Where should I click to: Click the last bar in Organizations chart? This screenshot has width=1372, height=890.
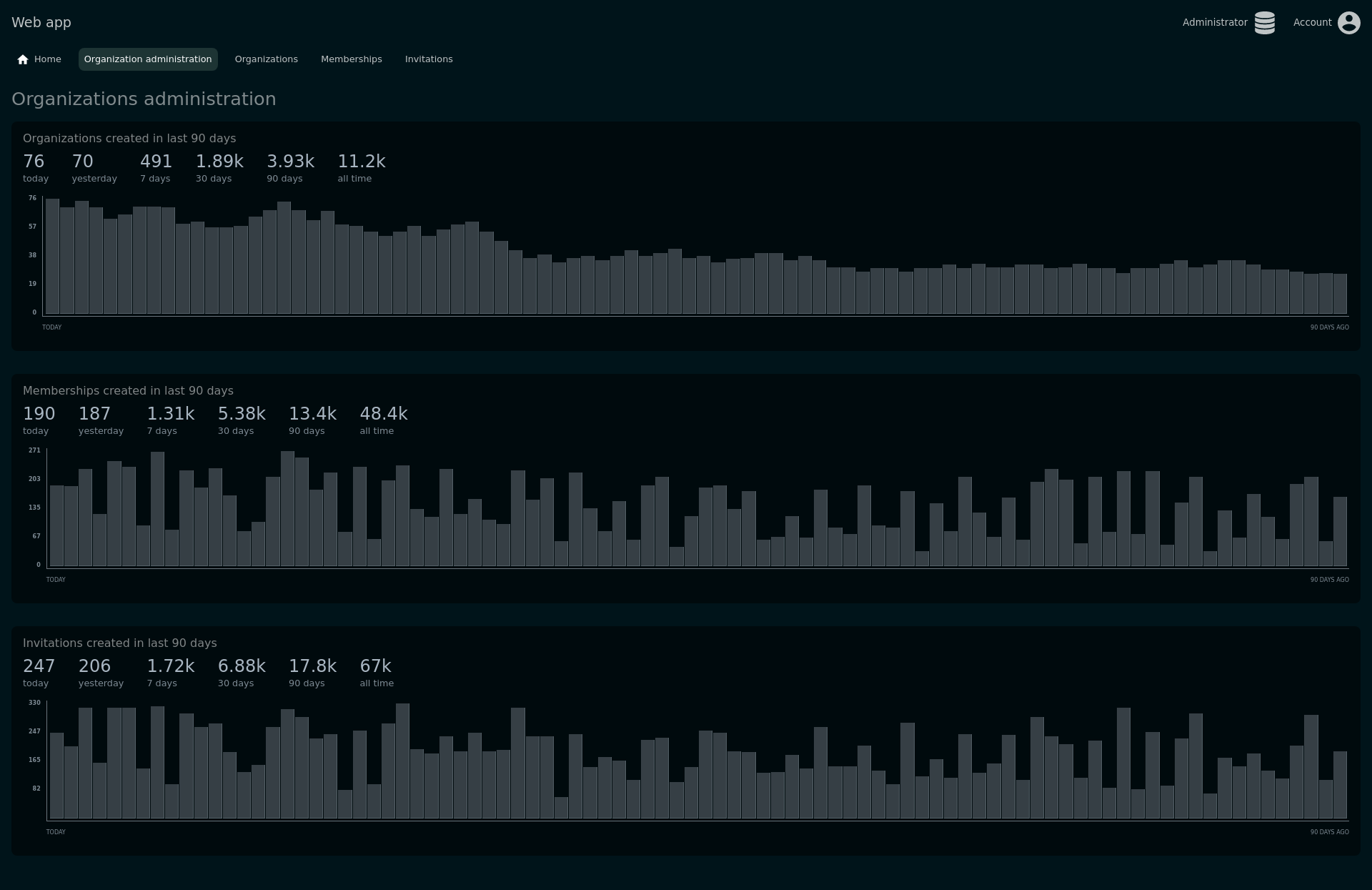[1340, 294]
